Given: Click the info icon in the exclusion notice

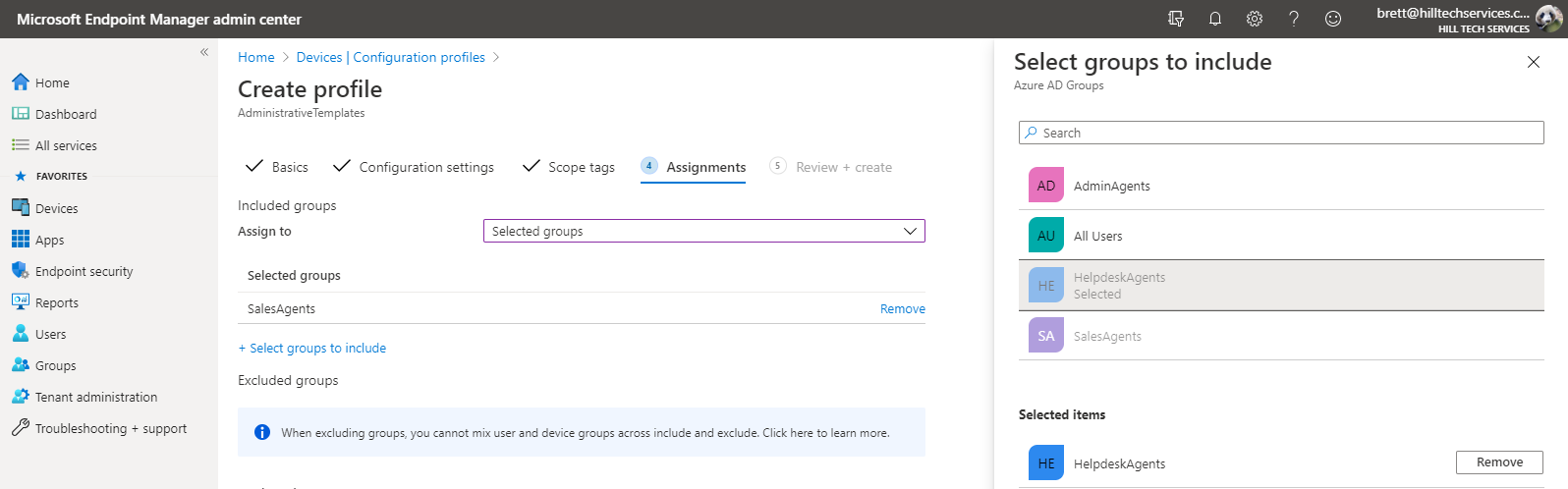Looking at the screenshot, I should 262,432.
